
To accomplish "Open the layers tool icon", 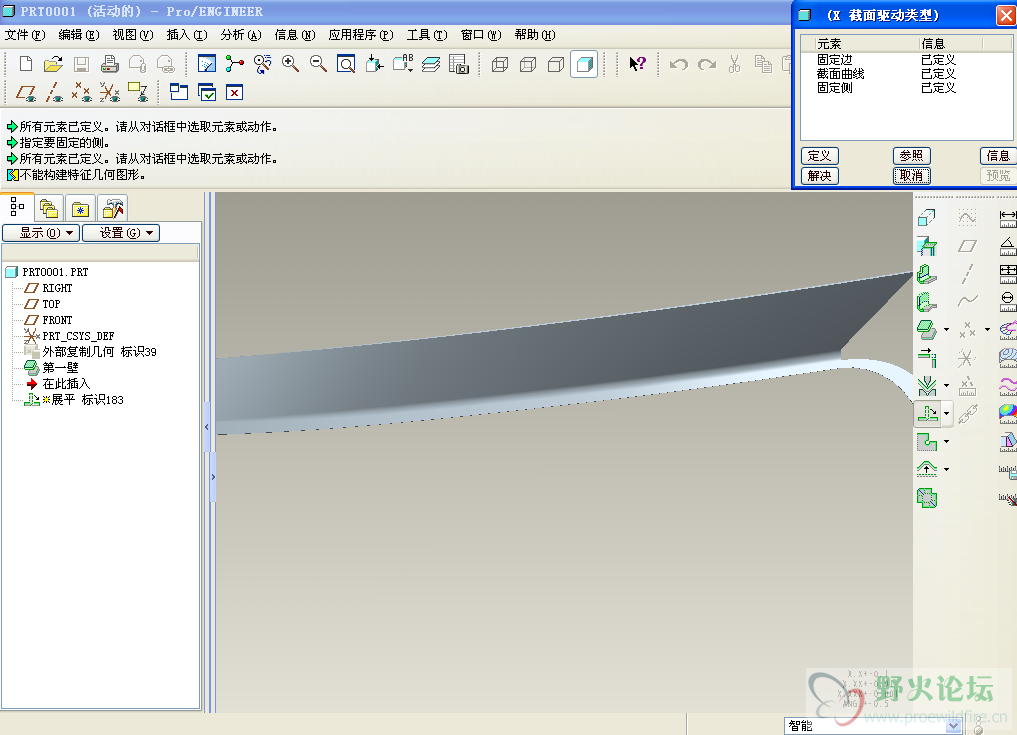I will coord(431,64).
